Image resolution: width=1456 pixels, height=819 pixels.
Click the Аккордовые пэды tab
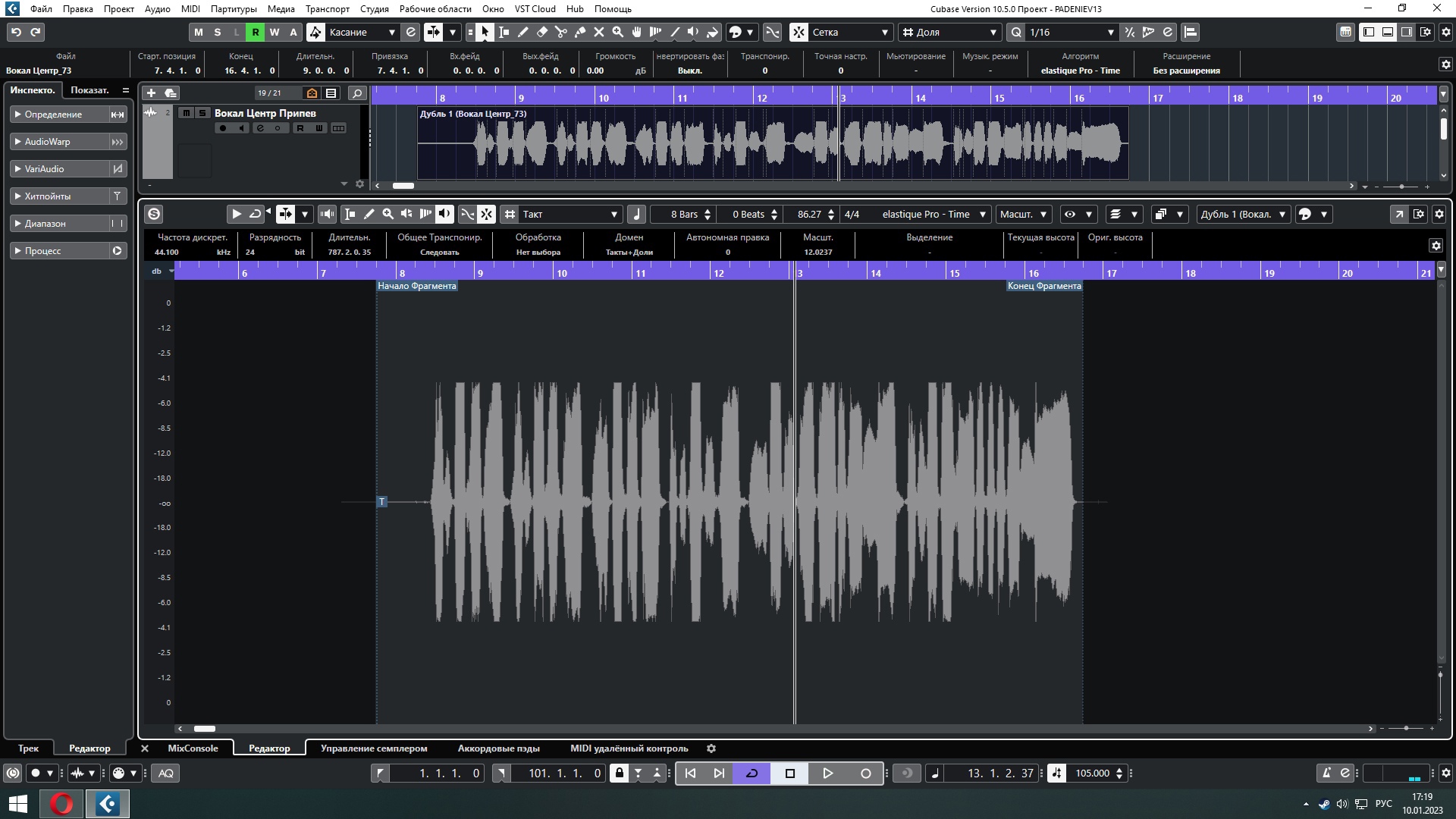click(498, 748)
